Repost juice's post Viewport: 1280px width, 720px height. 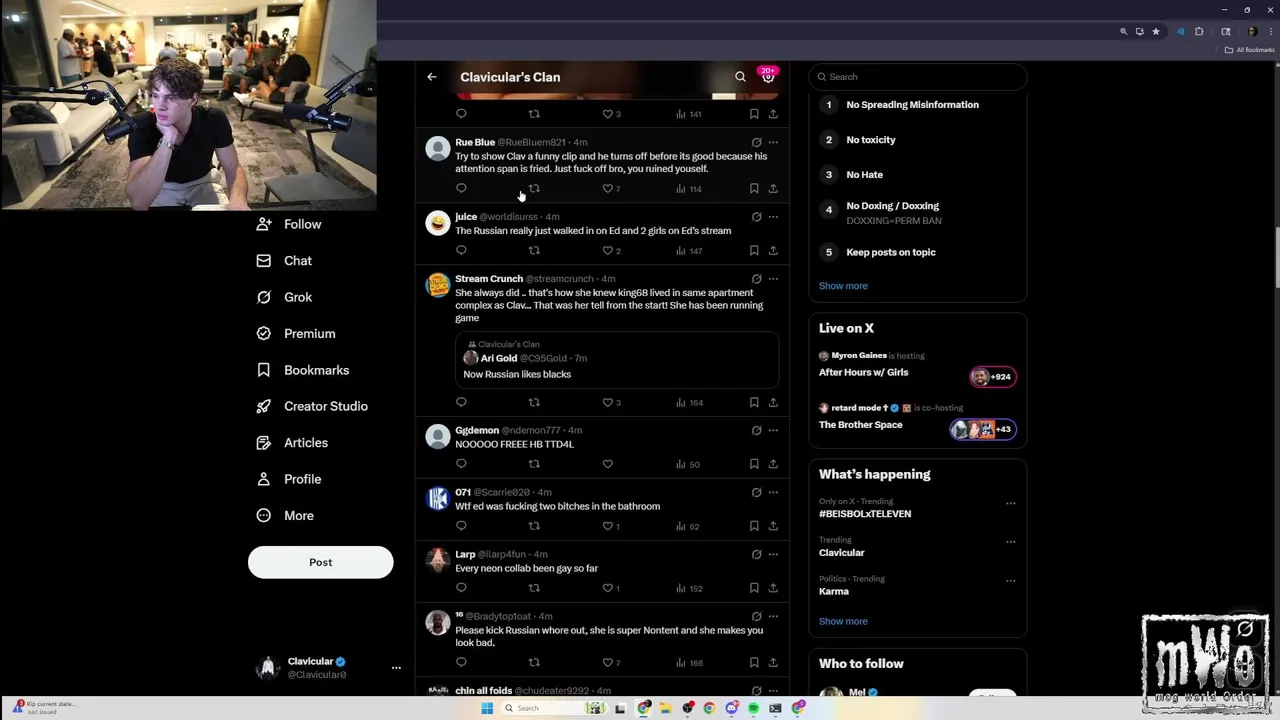534,251
